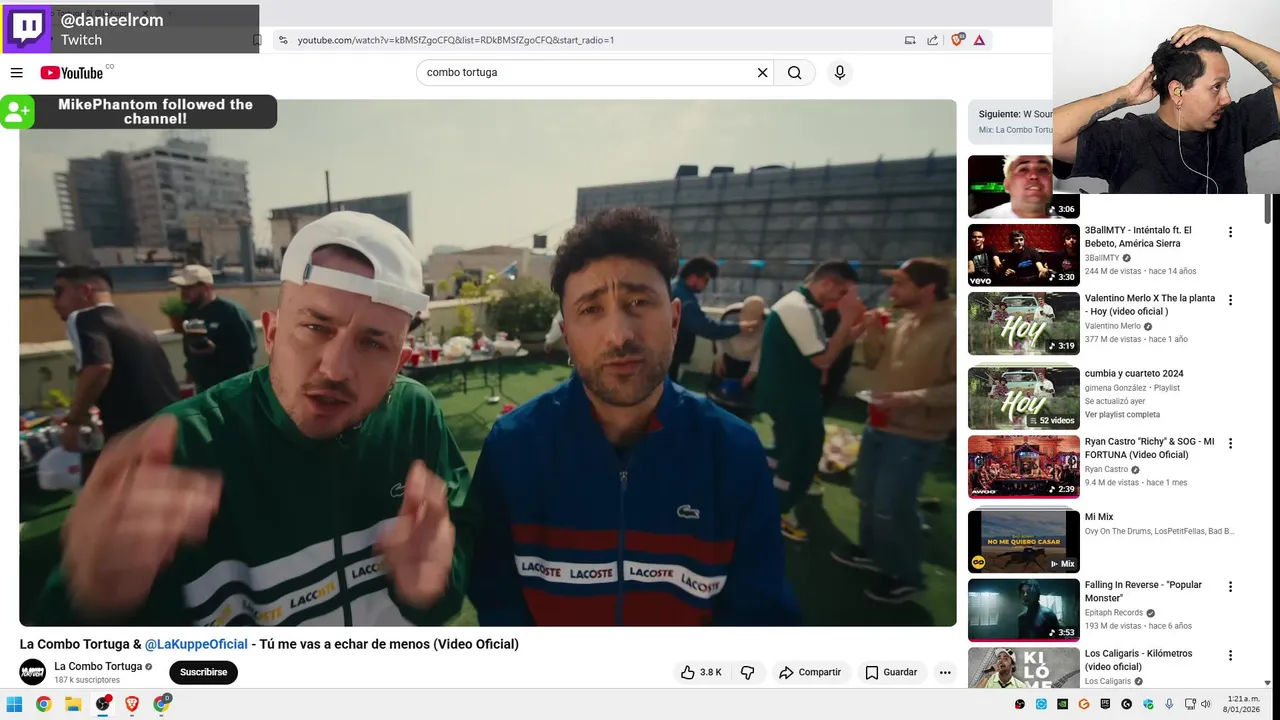Click the cast/media icon in address bar
This screenshot has height=720, width=1280.
coord(910,40)
